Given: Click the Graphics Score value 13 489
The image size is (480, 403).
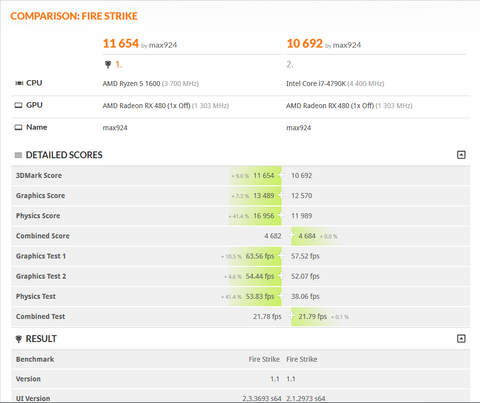Looking at the screenshot, I should [x=264, y=196].
